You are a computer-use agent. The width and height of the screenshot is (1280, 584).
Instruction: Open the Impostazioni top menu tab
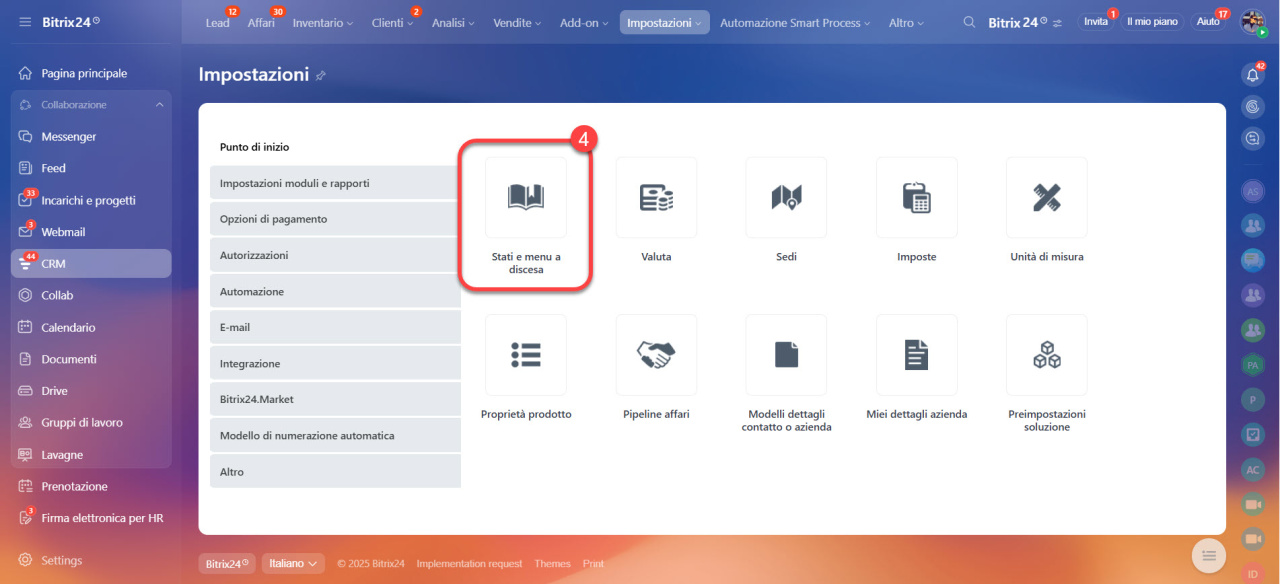coord(664,22)
